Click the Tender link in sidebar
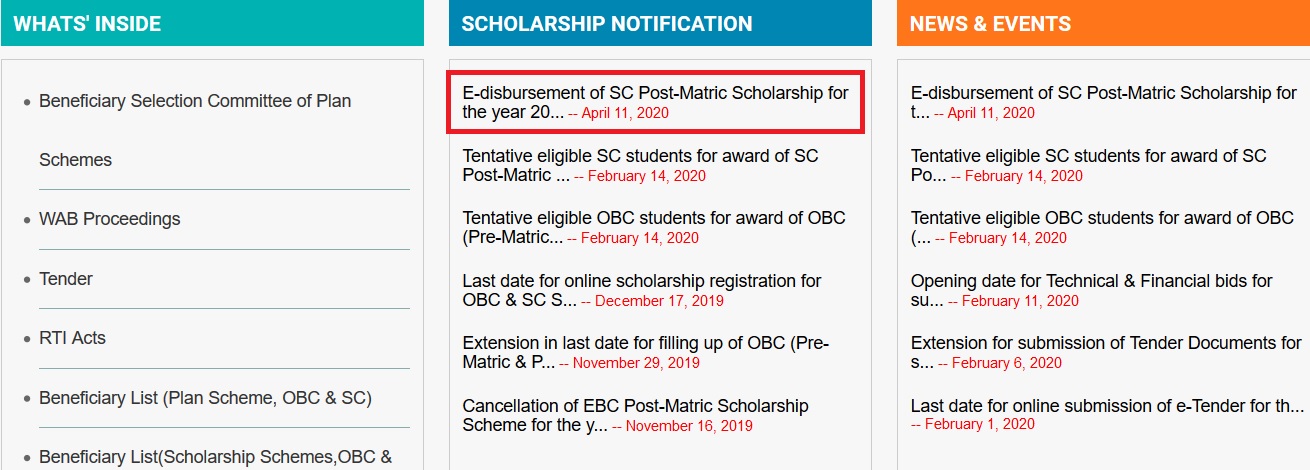This screenshot has width=1310, height=470. coord(66,279)
